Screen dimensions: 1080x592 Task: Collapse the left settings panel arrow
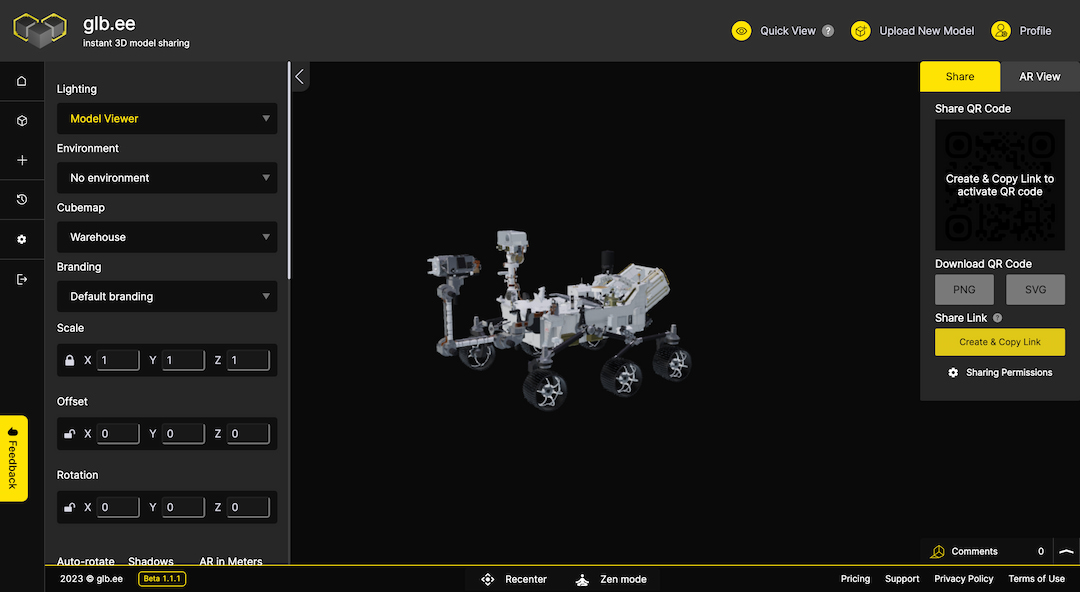point(300,76)
